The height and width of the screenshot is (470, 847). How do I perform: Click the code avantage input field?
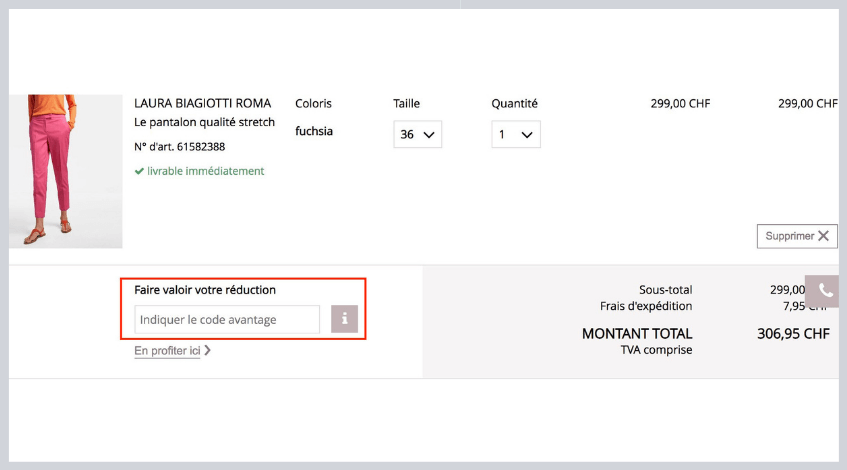coord(227,319)
